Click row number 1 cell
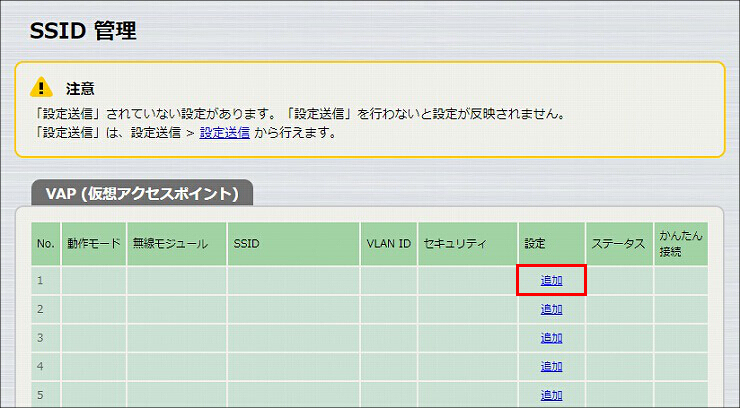 tap(46, 281)
